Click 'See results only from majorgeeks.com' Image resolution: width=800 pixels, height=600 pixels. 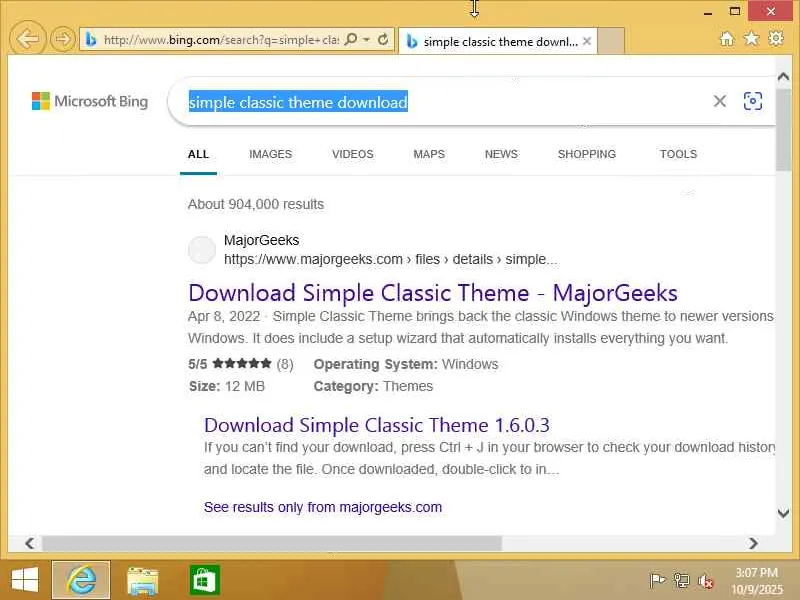322,507
